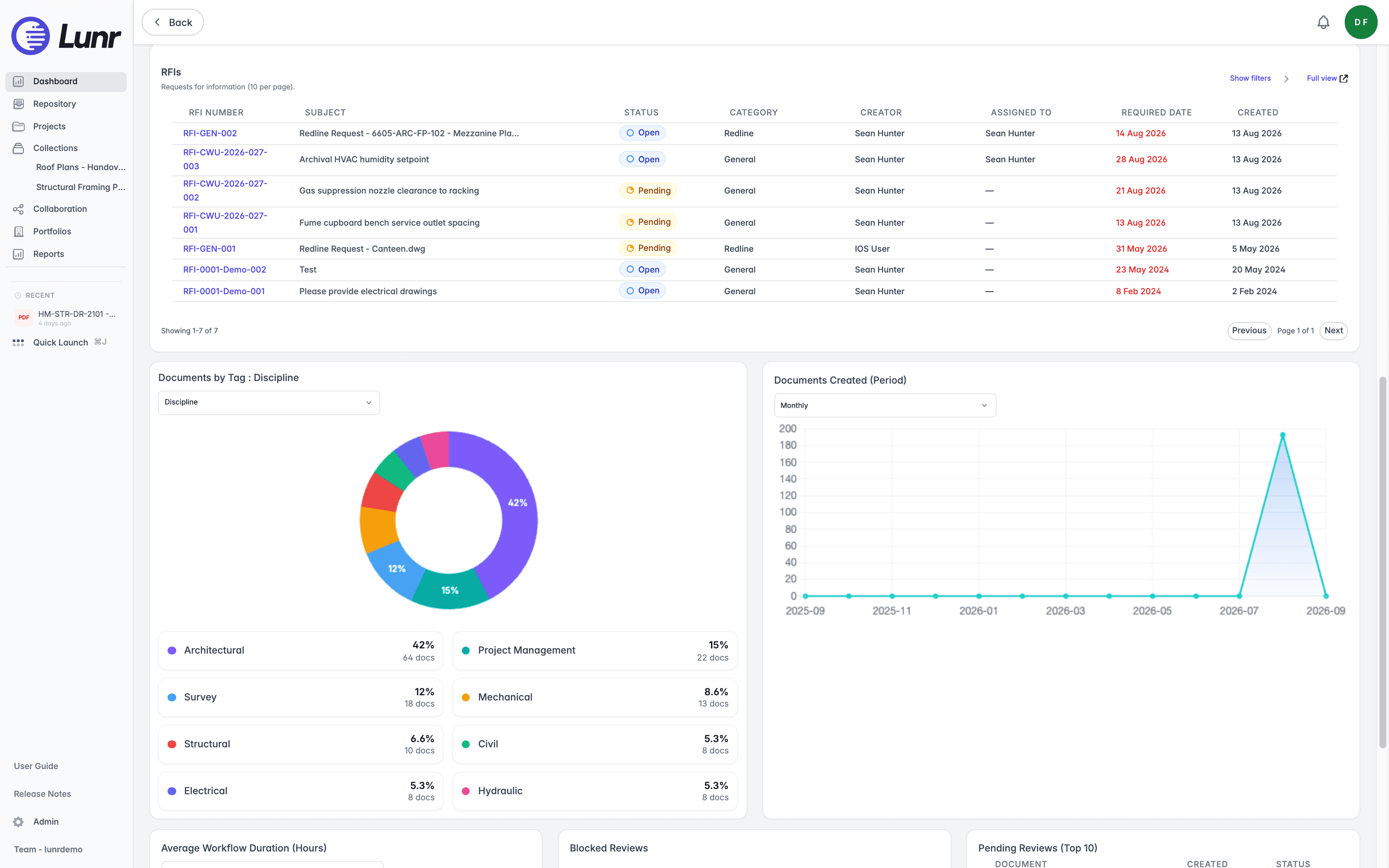Select the Electrical legend card

click(x=301, y=791)
